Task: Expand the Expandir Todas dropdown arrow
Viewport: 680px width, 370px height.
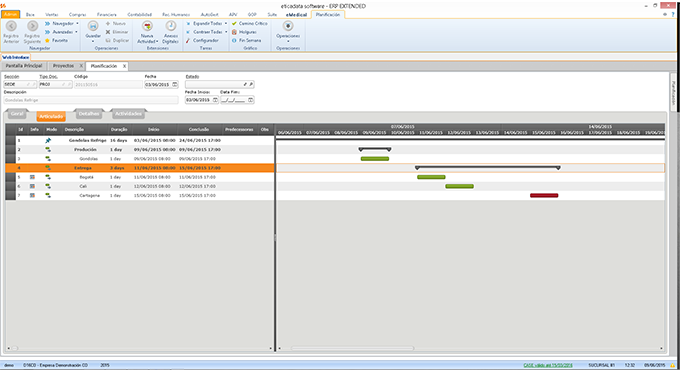Action: click(226, 23)
